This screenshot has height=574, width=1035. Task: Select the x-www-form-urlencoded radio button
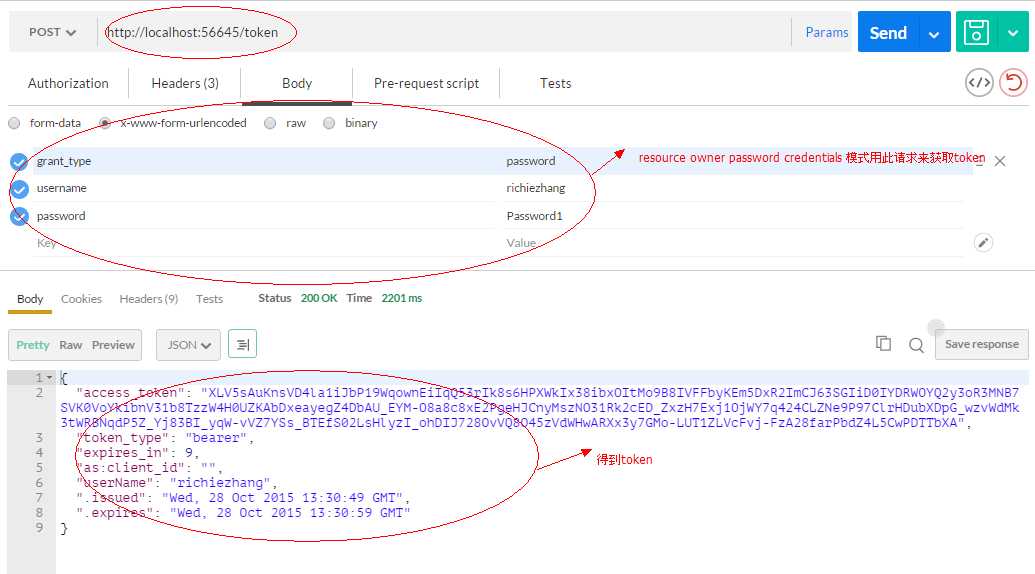click(x=105, y=123)
